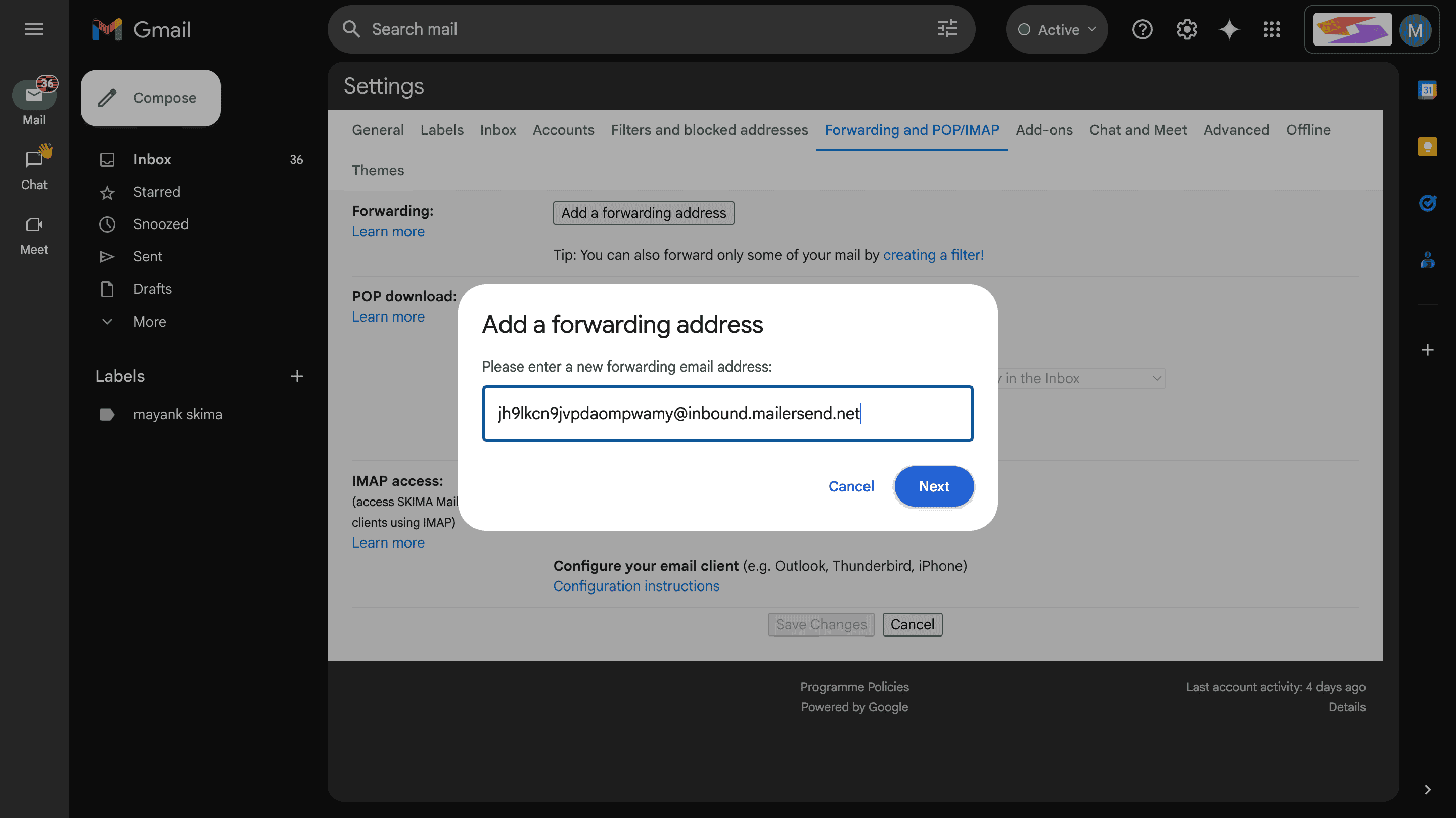This screenshot has height=818, width=1456.
Task: Open the Offline settings tab
Action: [1308, 130]
